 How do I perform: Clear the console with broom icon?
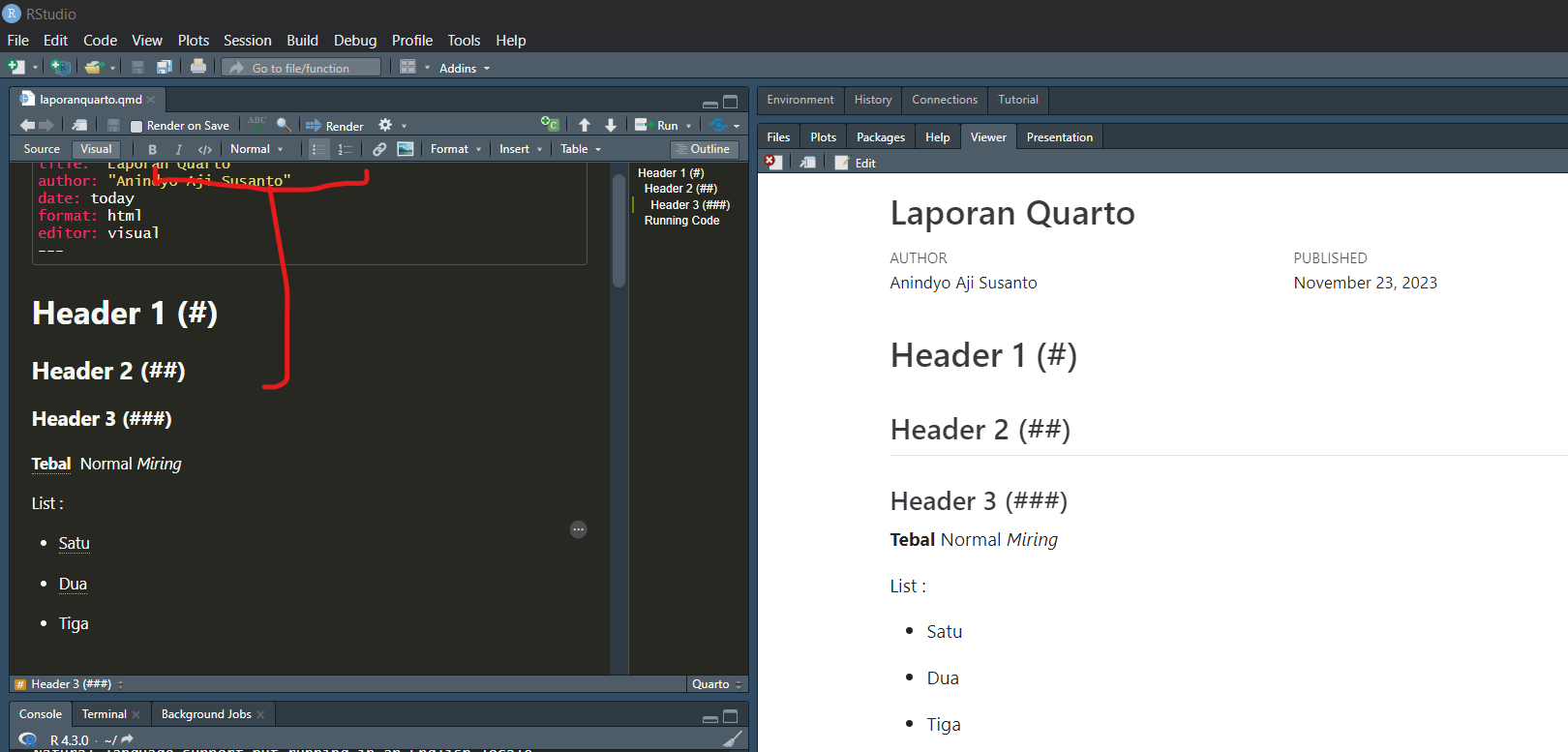[x=734, y=739]
